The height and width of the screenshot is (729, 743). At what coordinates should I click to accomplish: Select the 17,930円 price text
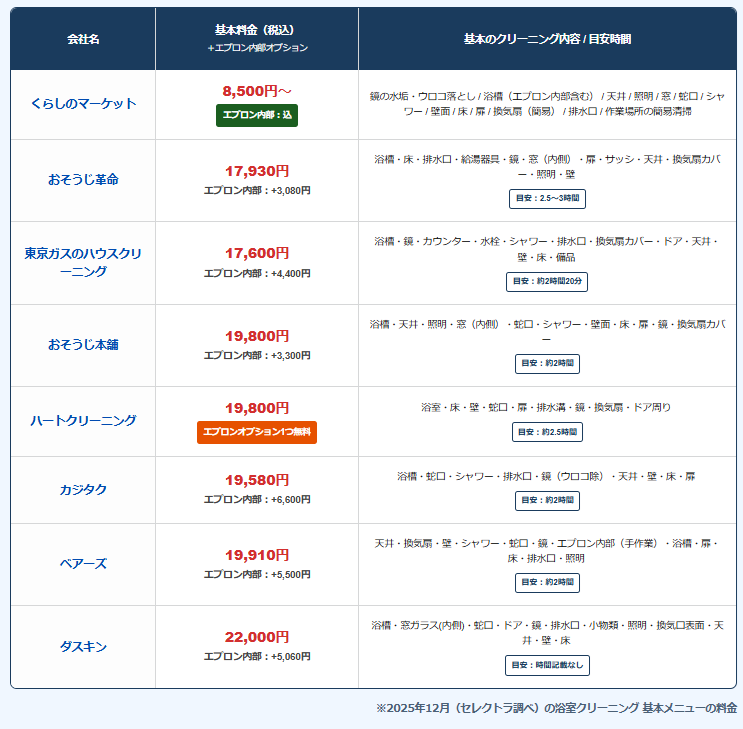257,171
